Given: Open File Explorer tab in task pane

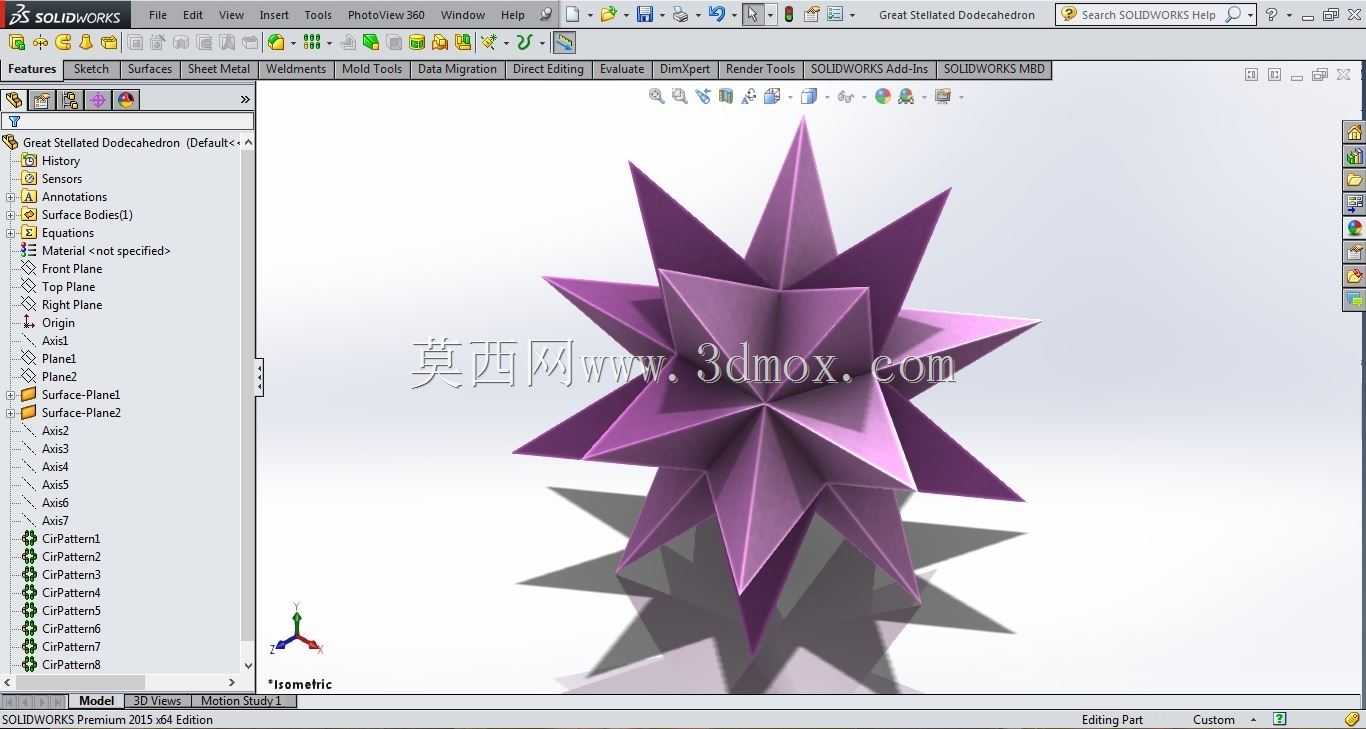Looking at the screenshot, I should coord(1354,181).
